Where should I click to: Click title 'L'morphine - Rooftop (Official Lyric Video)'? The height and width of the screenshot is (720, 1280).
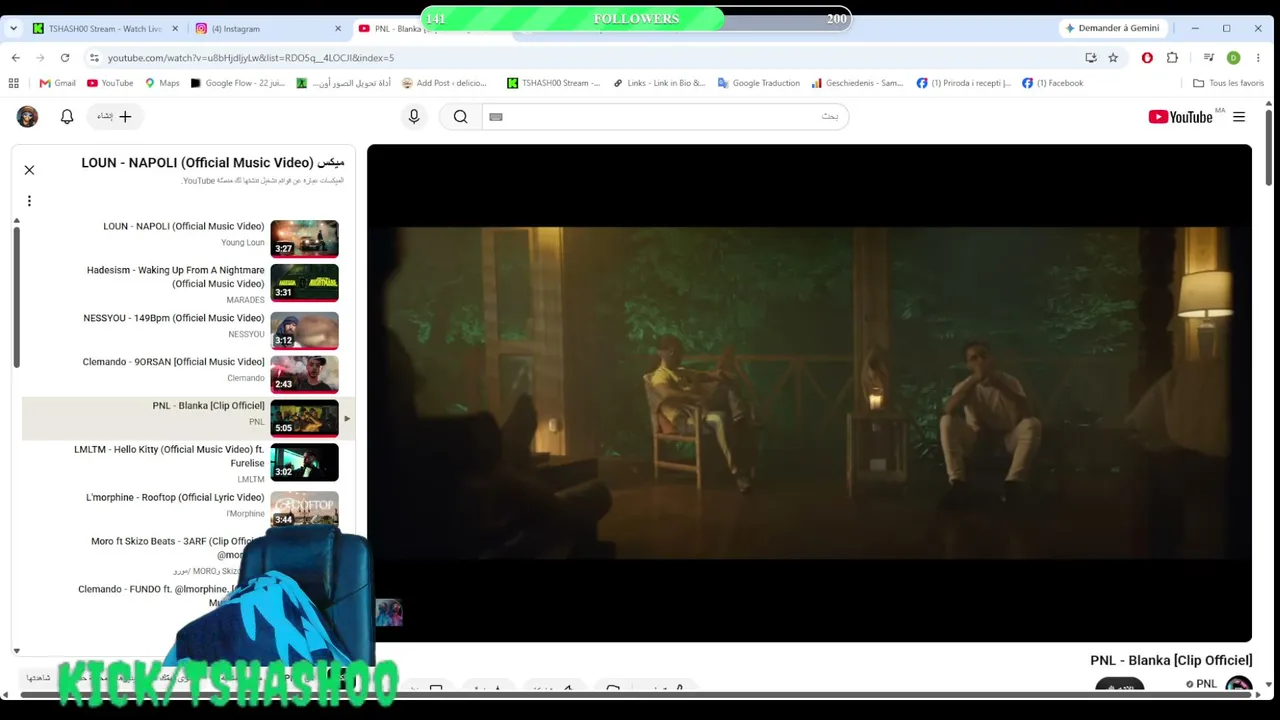175,498
